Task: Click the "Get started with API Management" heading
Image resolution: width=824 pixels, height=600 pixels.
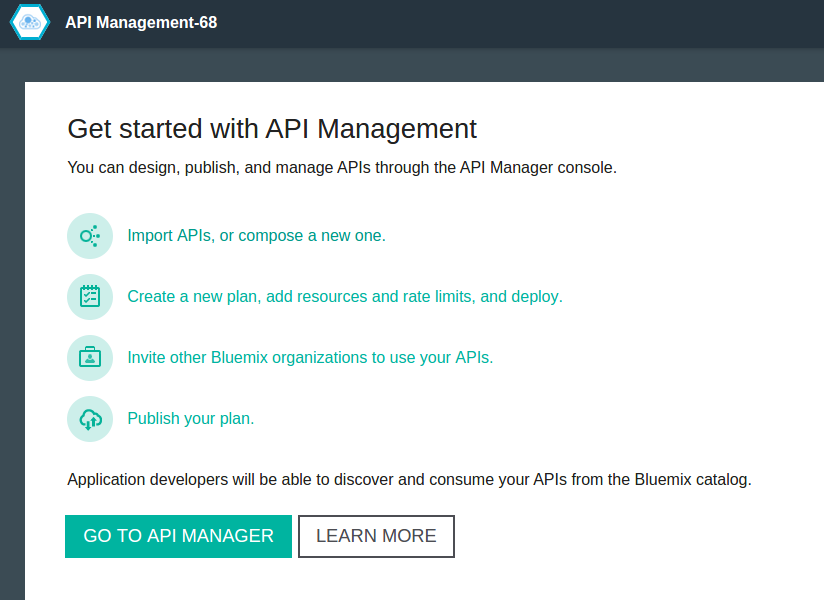Action: tap(271, 129)
